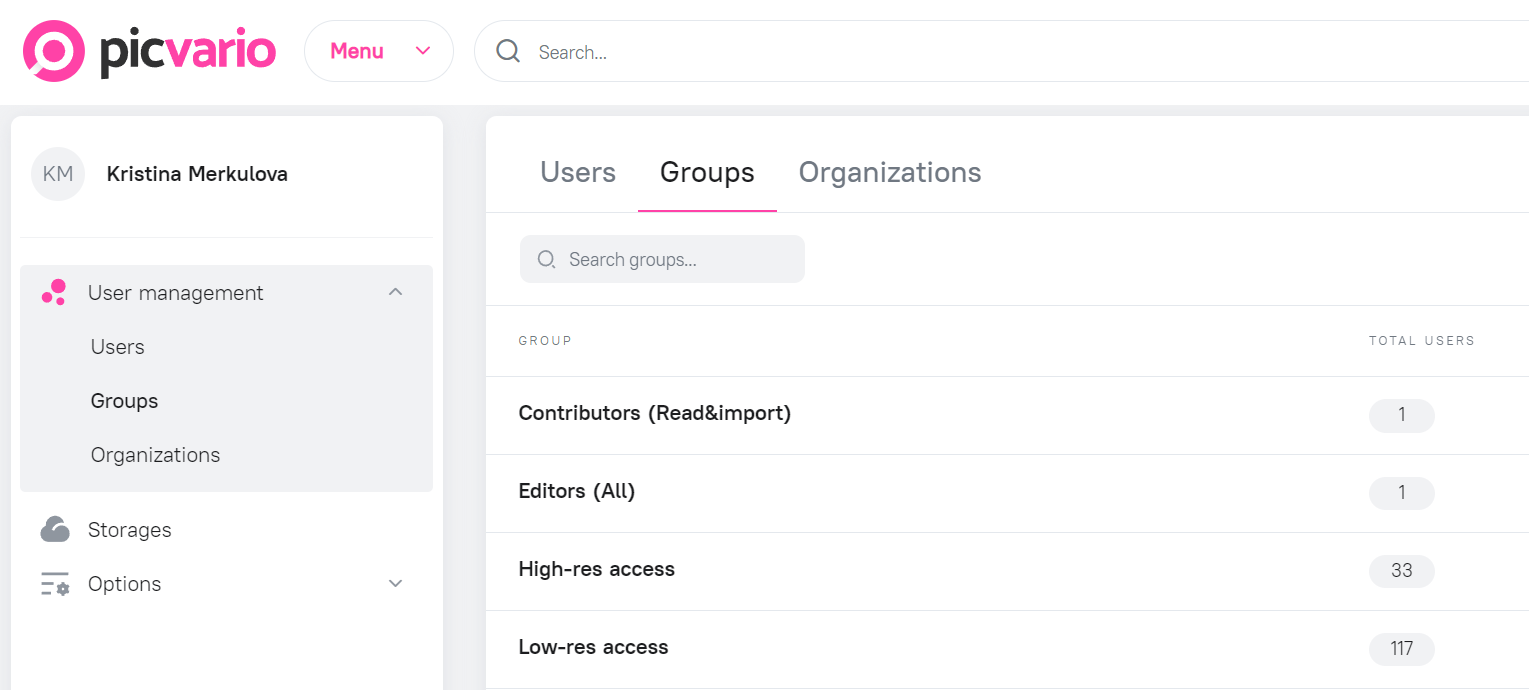Click the magnifying glass search icon
Viewport: 1529px width, 690px height.
click(508, 51)
